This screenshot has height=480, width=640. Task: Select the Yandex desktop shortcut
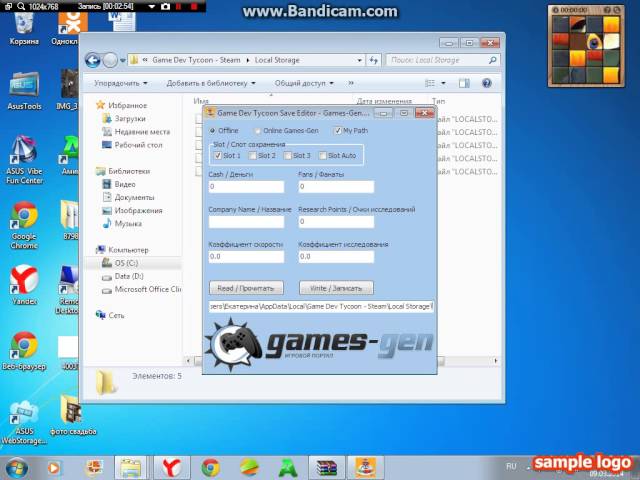coord(24,285)
